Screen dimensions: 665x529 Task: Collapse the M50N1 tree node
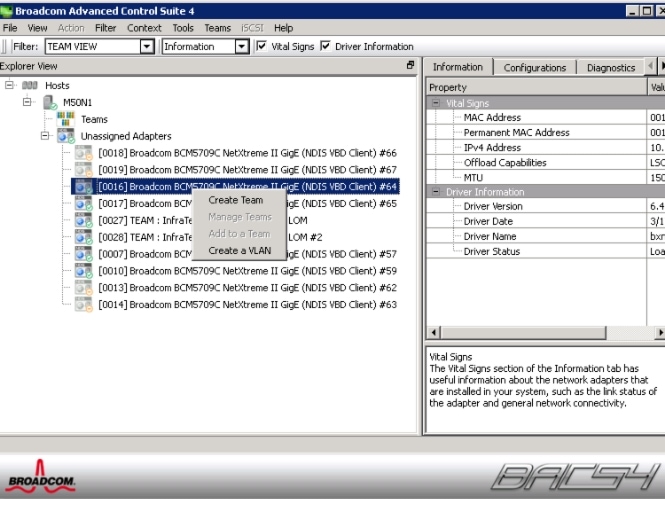tap(27, 102)
